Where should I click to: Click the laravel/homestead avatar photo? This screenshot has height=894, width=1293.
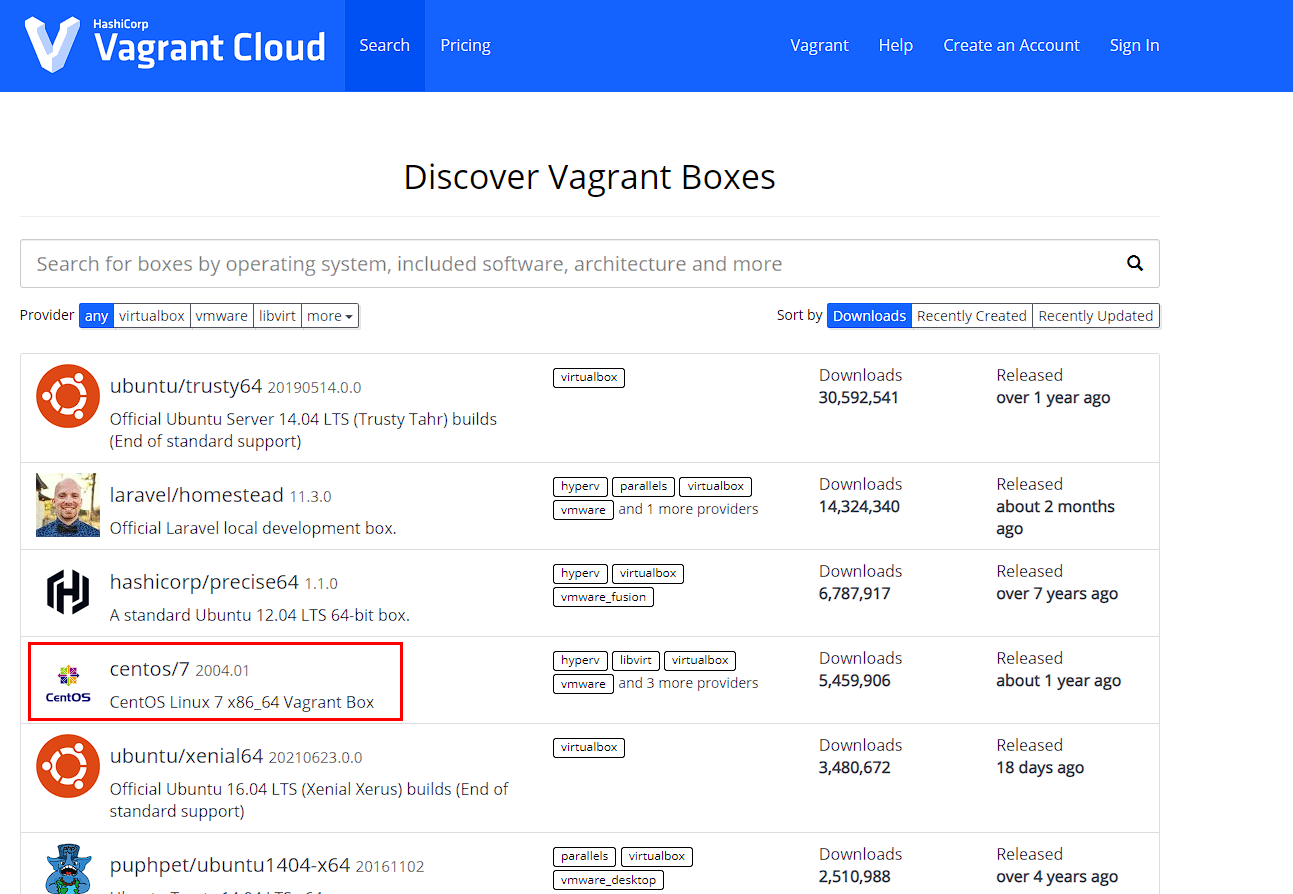coord(68,505)
